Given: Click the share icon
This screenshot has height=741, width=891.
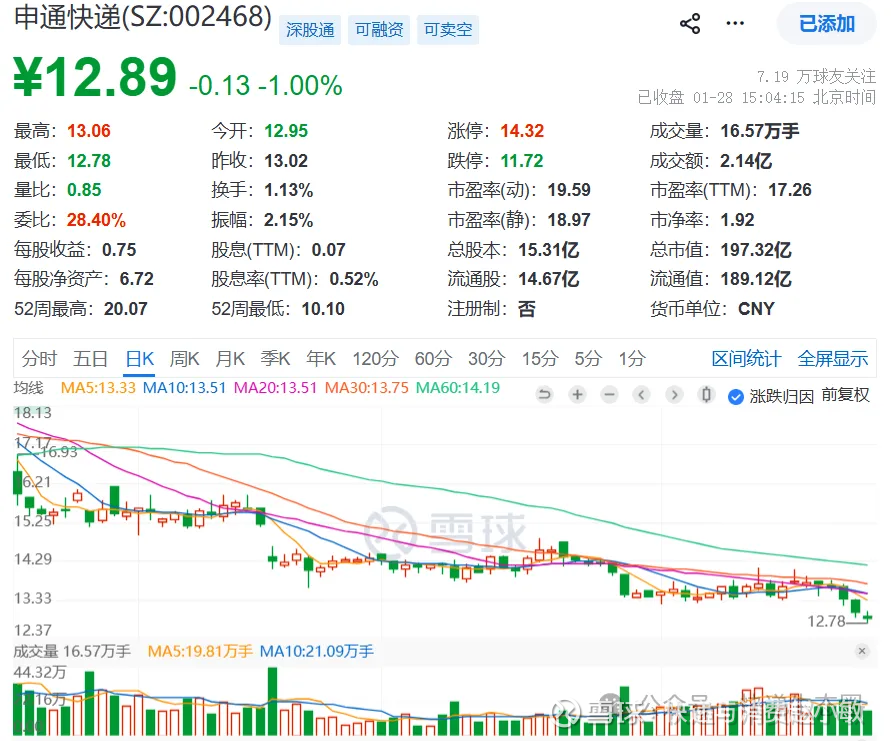Looking at the screenshot, I should pos(690,24).
